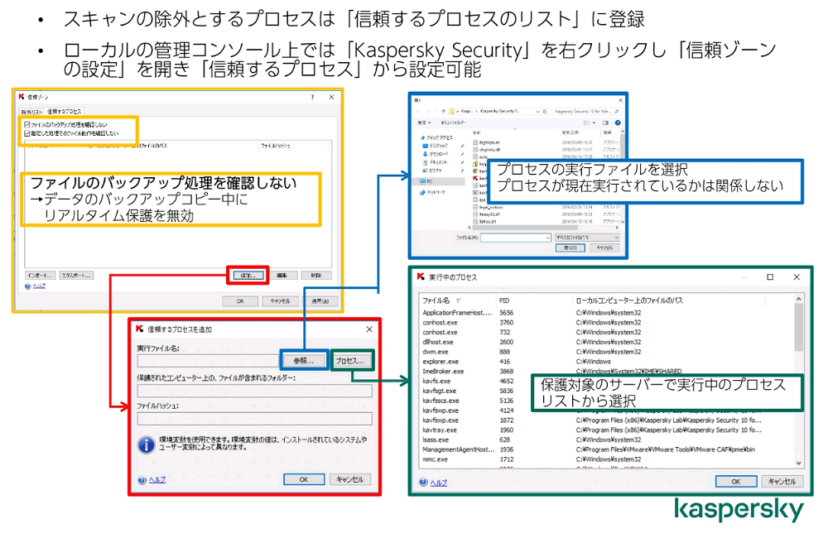Click the blue help icon in the file dialog
Viewport: 828px width, 538px height.
617,122
